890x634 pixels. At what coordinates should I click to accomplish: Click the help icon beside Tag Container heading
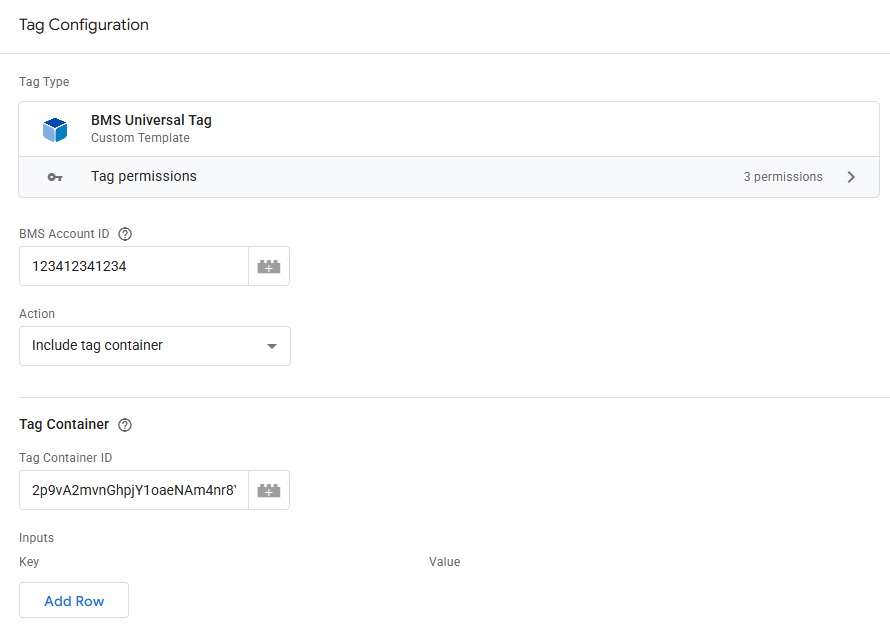click(x=125, y=424)
